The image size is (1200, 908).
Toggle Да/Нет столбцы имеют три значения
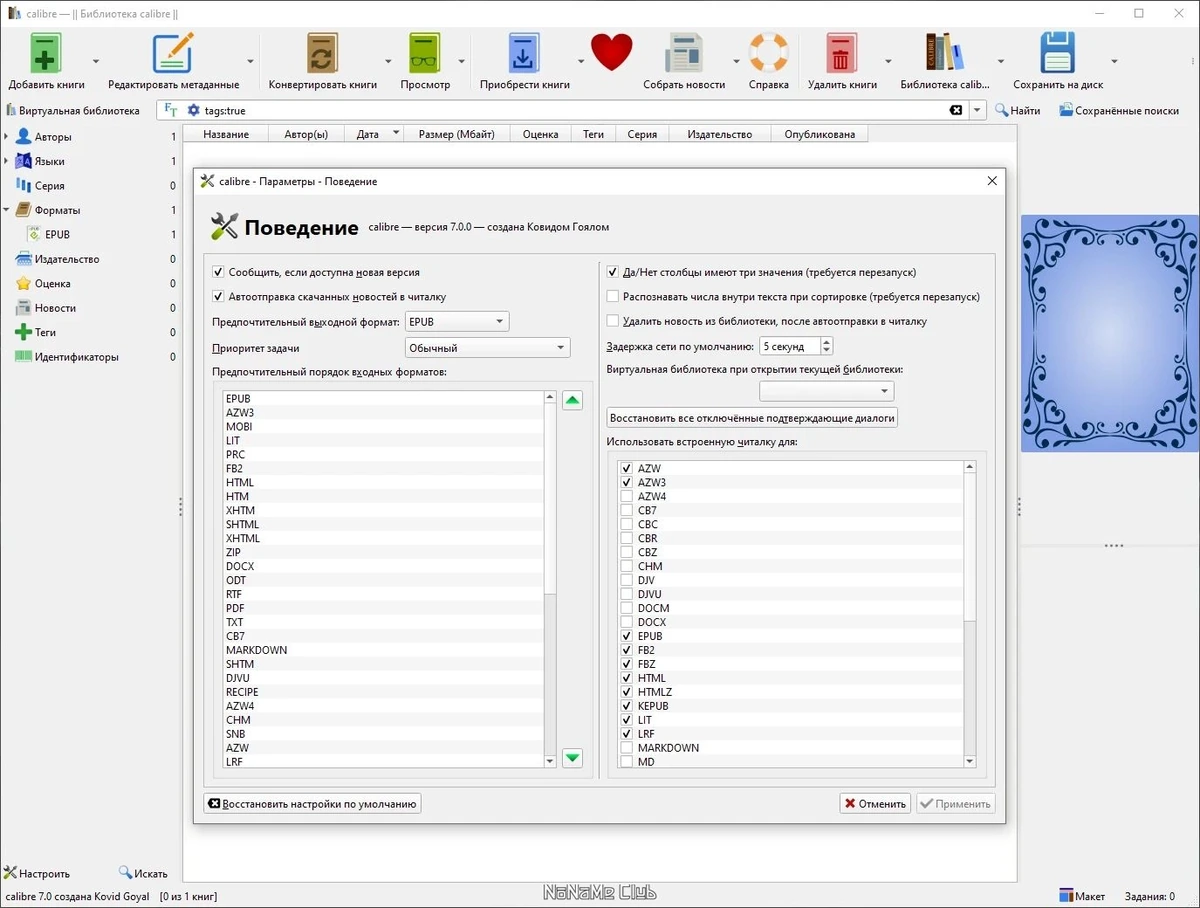pos(613,272)
